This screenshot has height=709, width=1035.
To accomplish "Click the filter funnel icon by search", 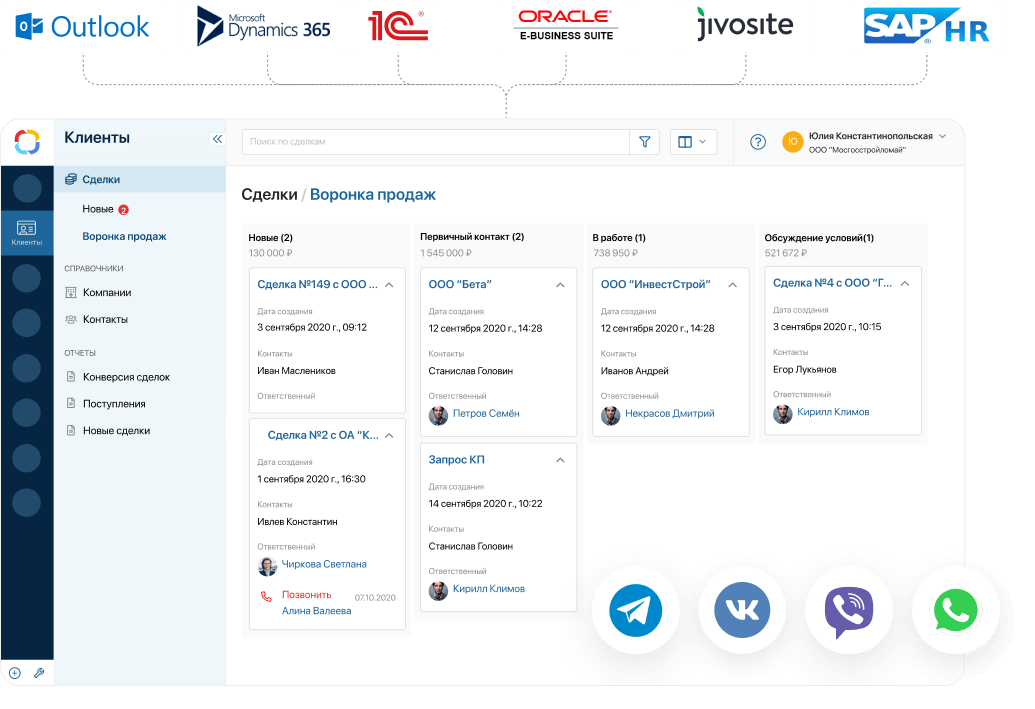I will pyautogui.click(x=644, y=142).
